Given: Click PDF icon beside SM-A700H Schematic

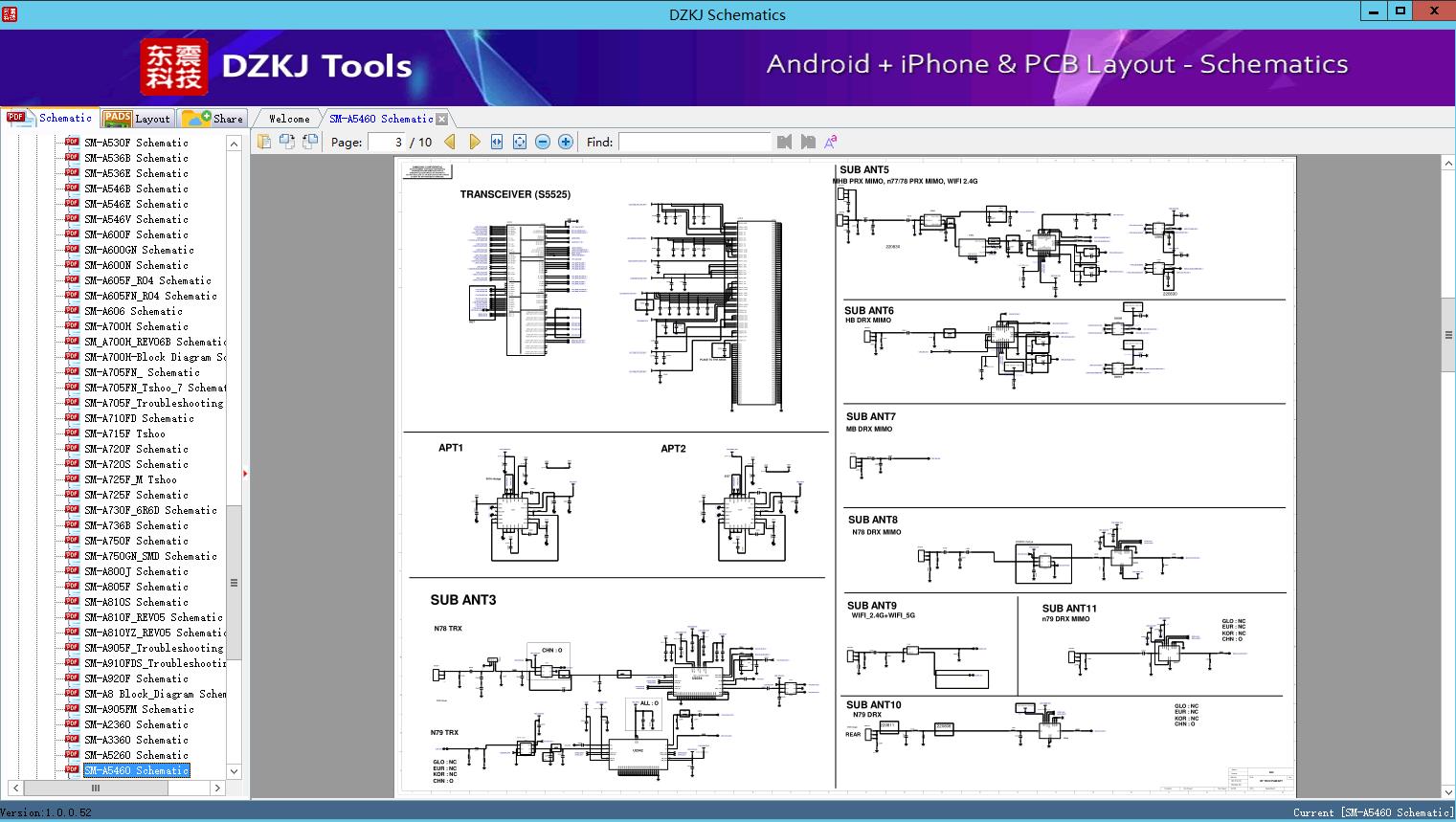Looking at the screenshot, I should 72,325.
